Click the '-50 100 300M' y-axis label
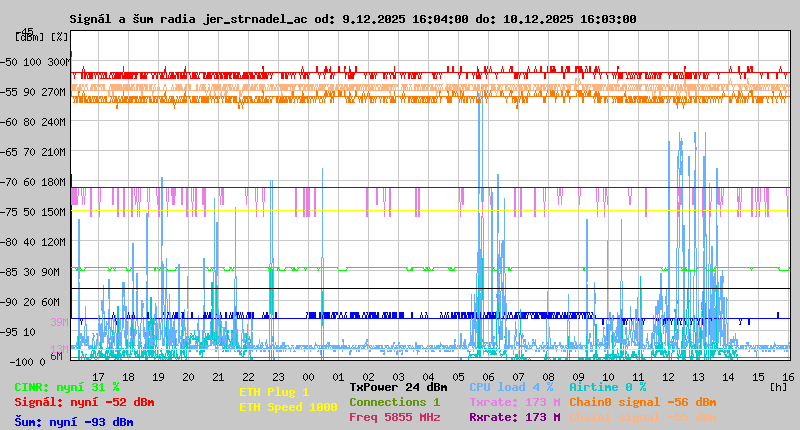The image size is (800, 430). tap(35, 62)
